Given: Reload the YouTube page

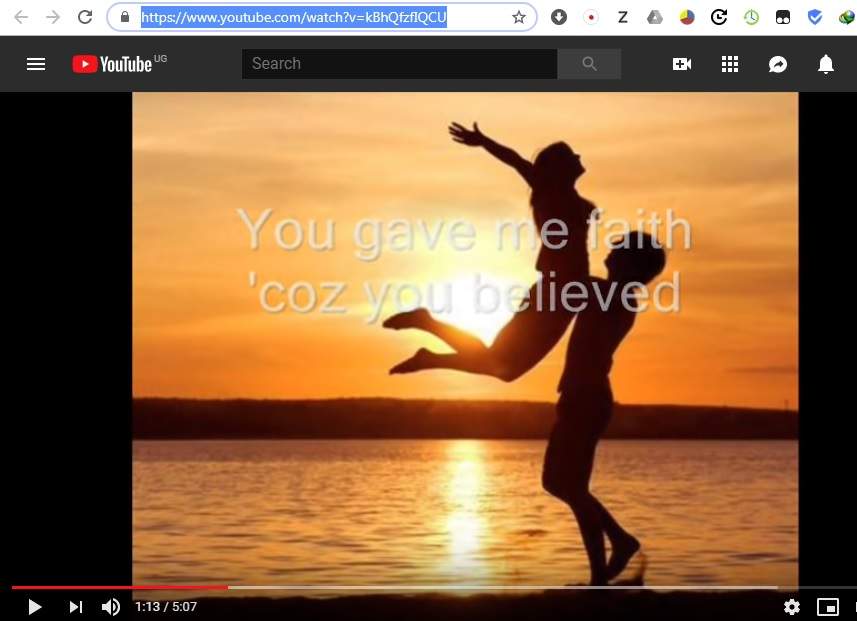Looking at the screenshot, I should 85,17.
